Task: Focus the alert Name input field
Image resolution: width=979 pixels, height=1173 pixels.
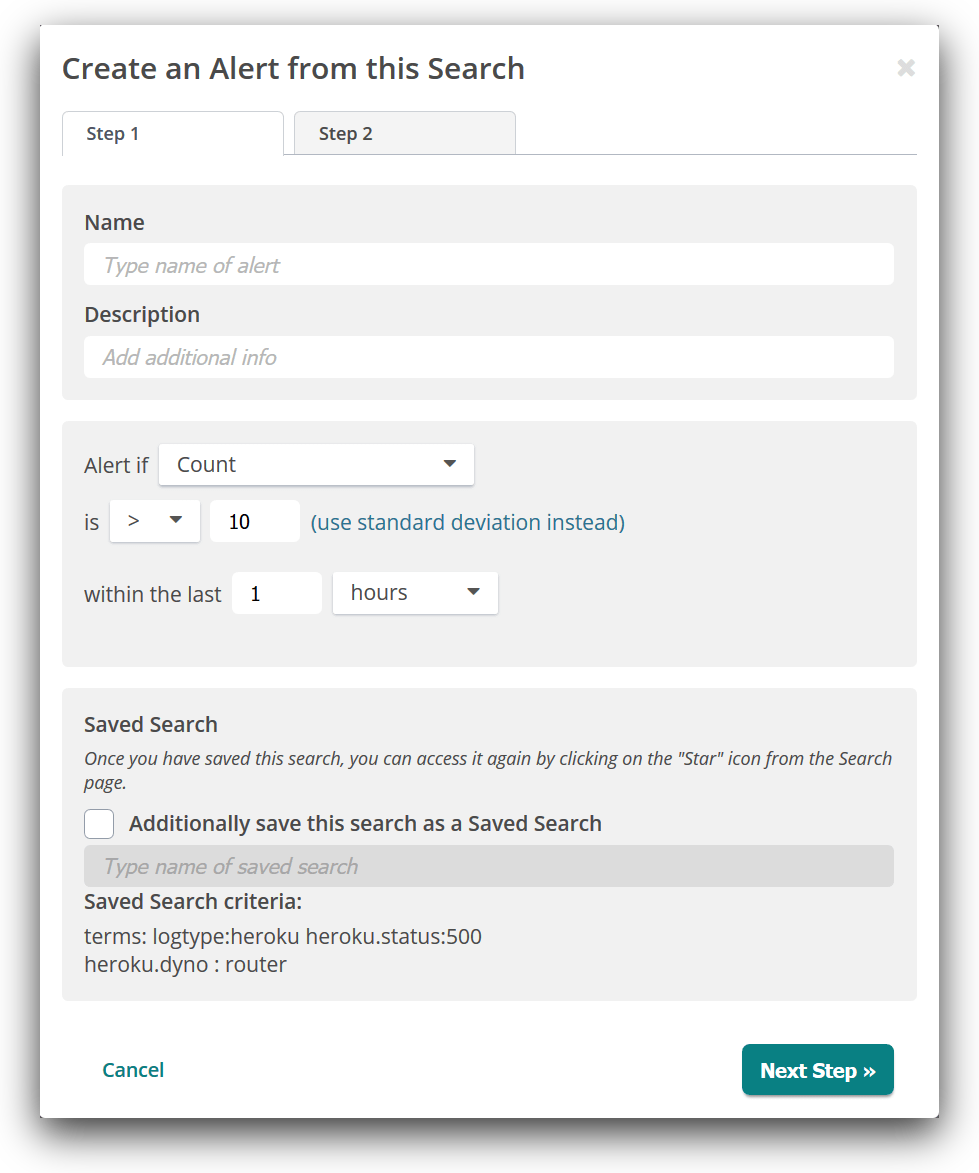Action: 488,265
